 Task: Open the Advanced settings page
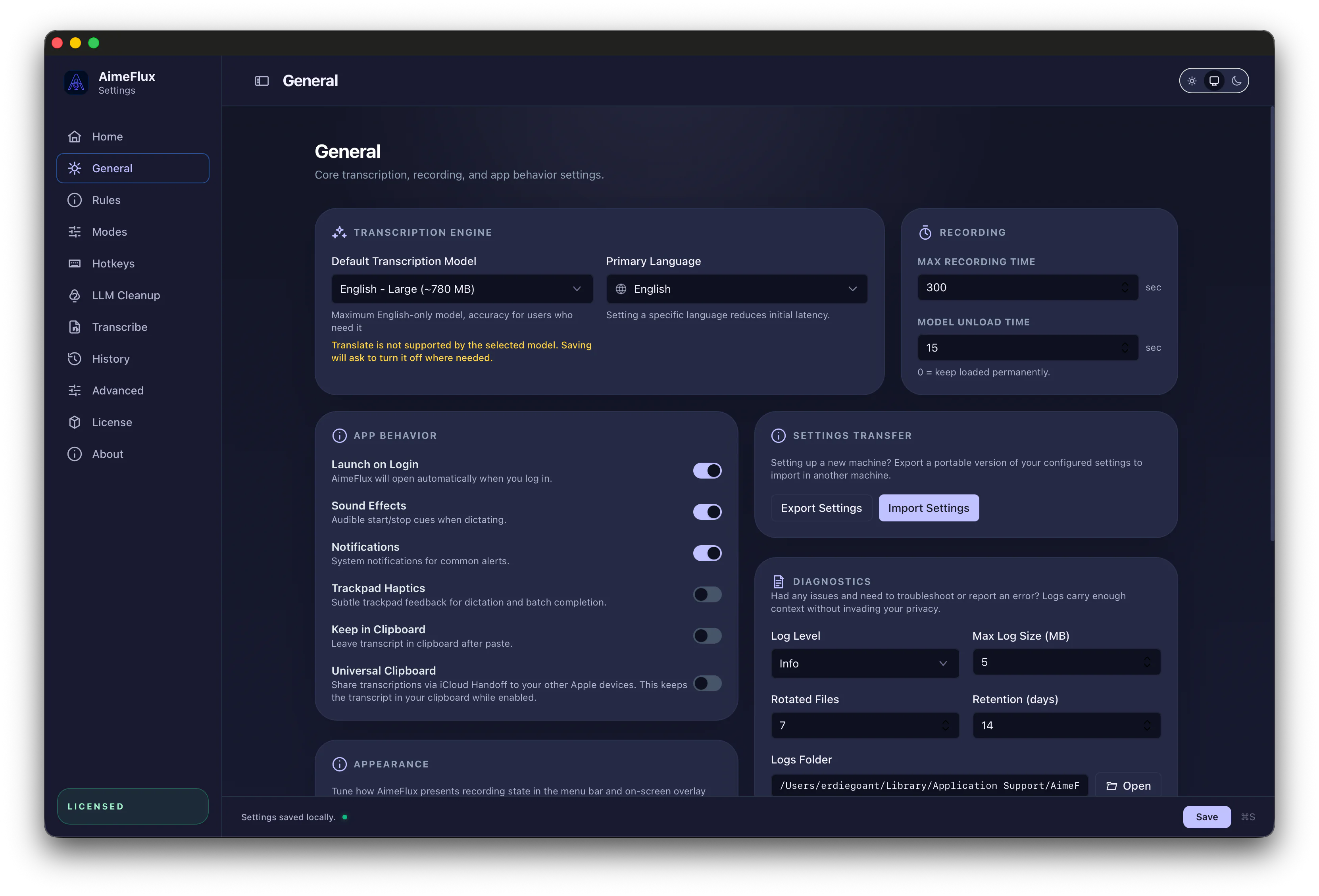coord(133,391)
